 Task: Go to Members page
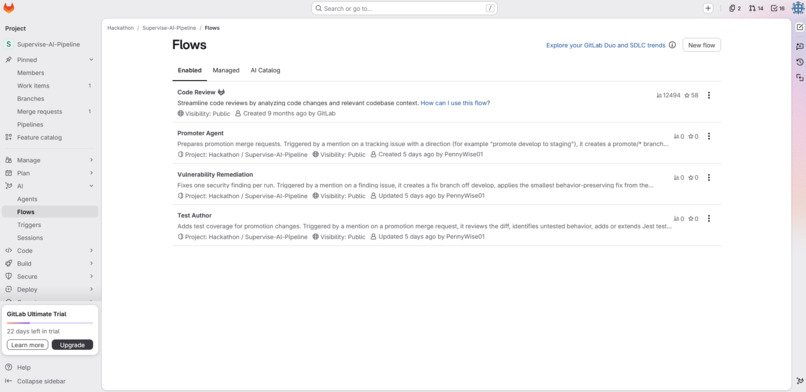(49, 73)
